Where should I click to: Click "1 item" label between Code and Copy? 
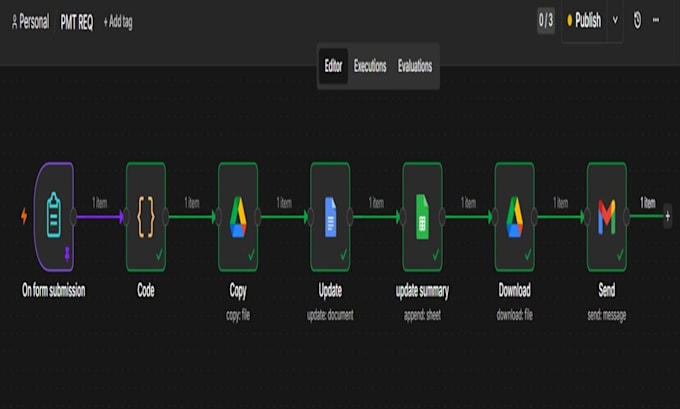[192, 203]
